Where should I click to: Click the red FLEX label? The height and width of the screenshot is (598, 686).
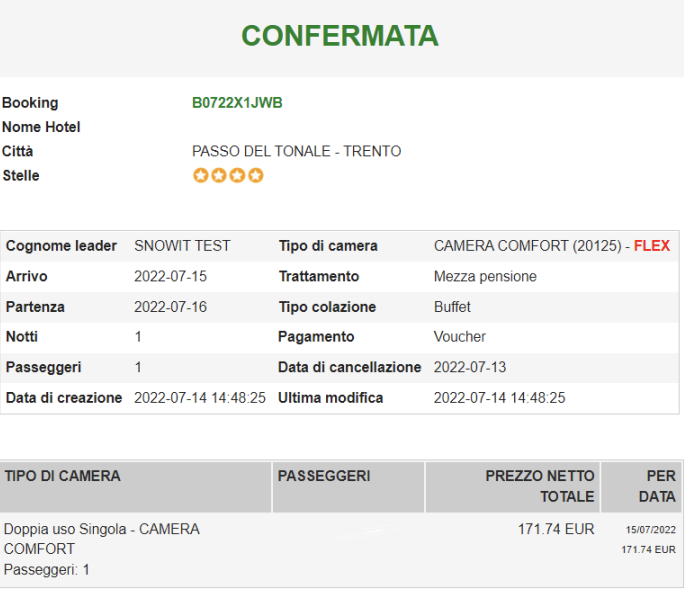pos(651,246)
